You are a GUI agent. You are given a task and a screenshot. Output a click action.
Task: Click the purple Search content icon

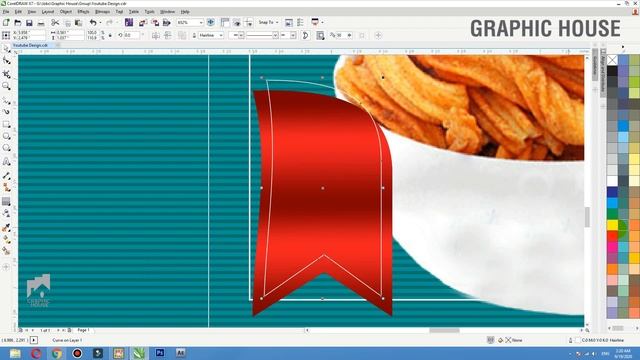point(129,22)
